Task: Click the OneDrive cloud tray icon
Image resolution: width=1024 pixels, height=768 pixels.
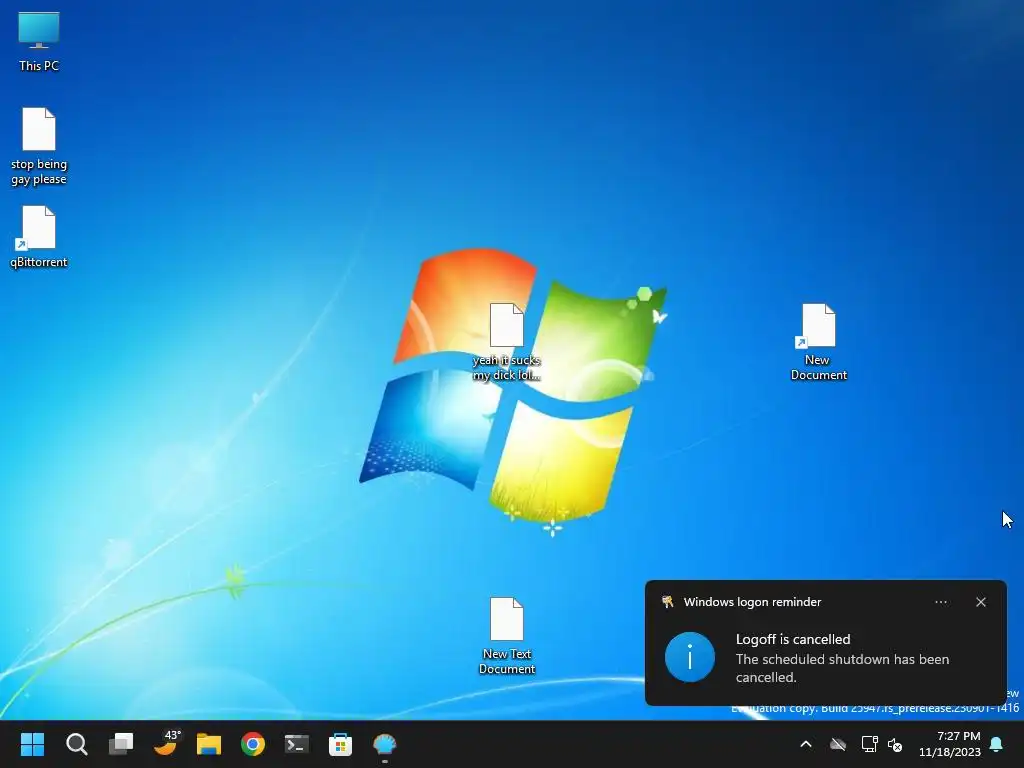Action: point(838,744)
